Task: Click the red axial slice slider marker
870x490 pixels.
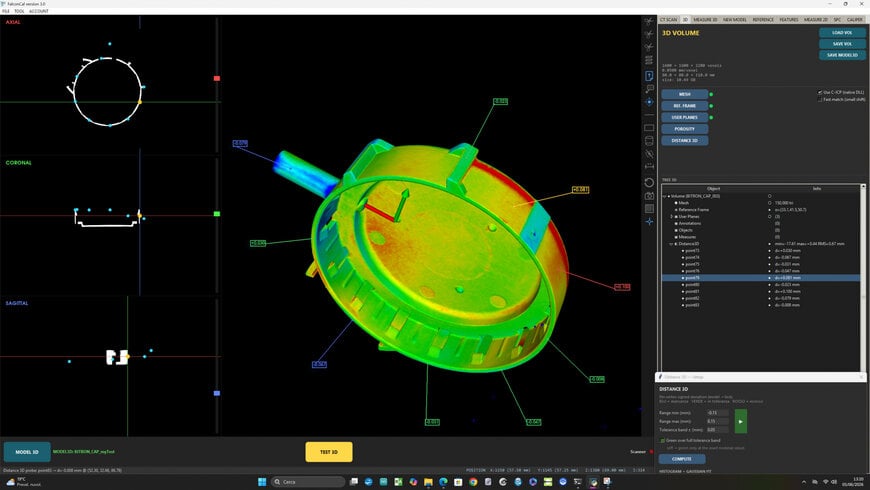Action: point(217,78)
